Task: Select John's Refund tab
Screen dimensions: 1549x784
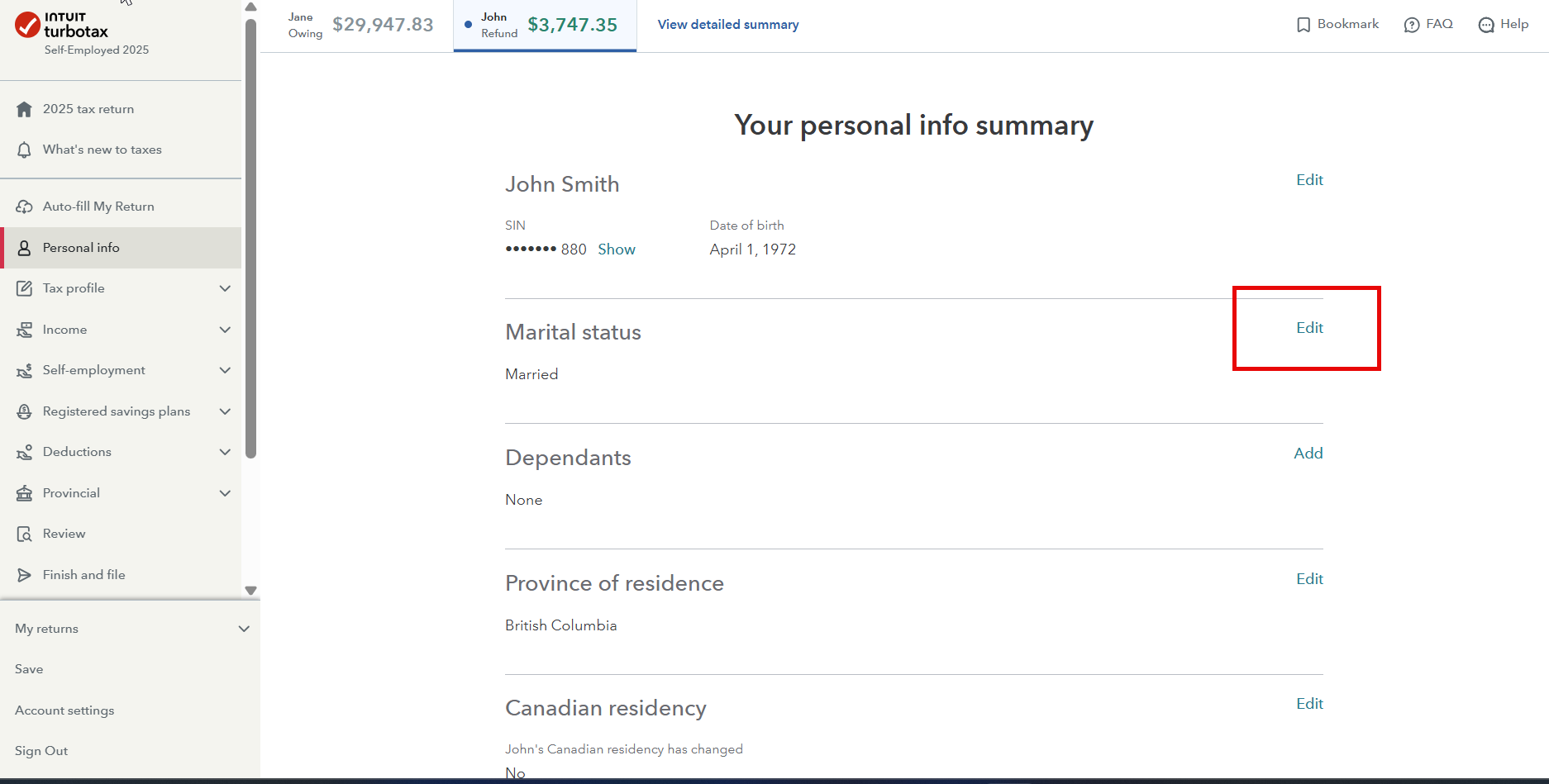Action: [x=545, y=26]
